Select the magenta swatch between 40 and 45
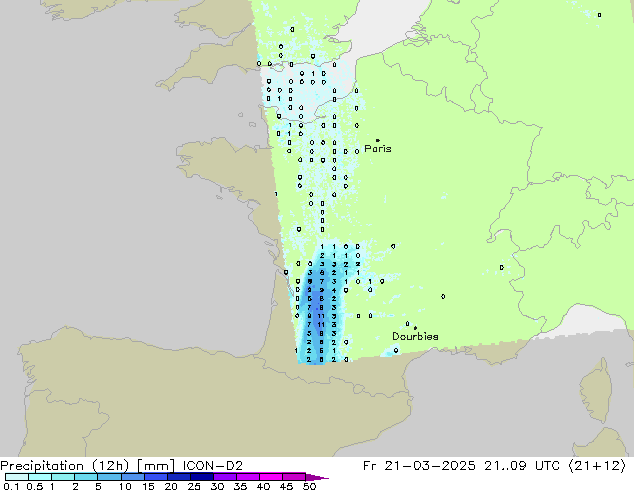This screenshot has height=490, width=634. (x=271, y=477)
